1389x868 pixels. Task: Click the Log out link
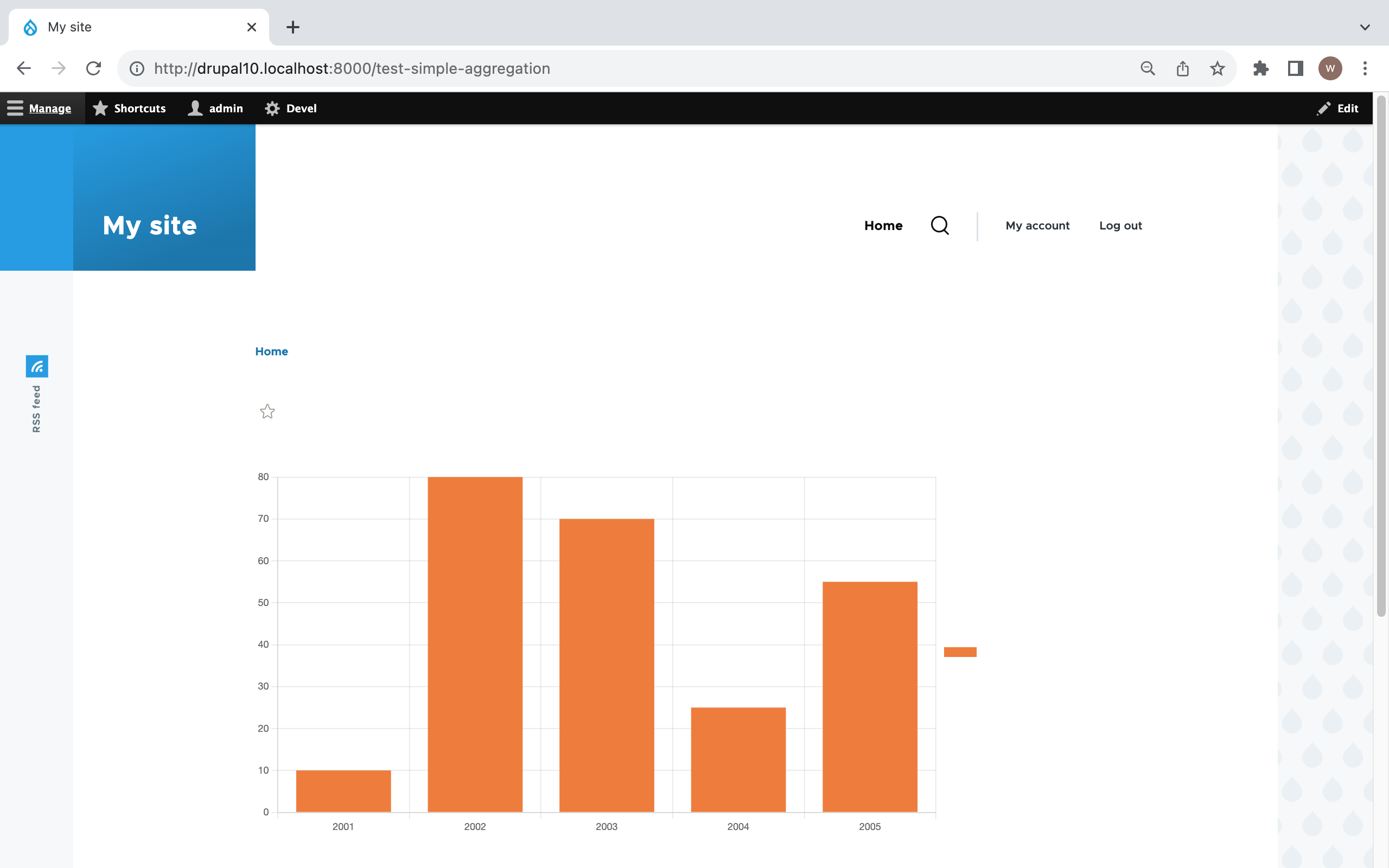pyautogui.click(x=1120, y=226)
